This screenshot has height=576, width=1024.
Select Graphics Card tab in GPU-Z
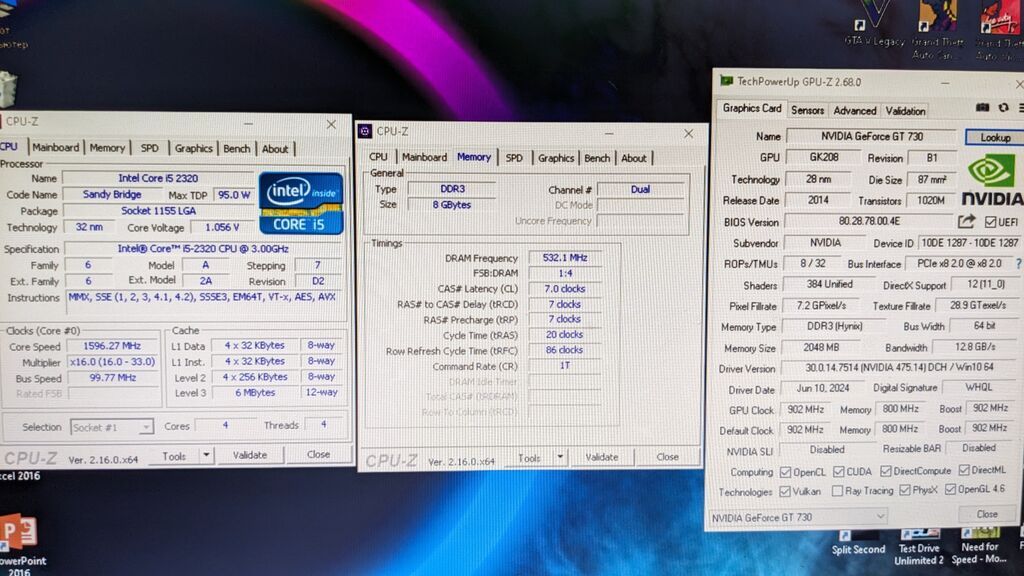click(x=752, y=108)
